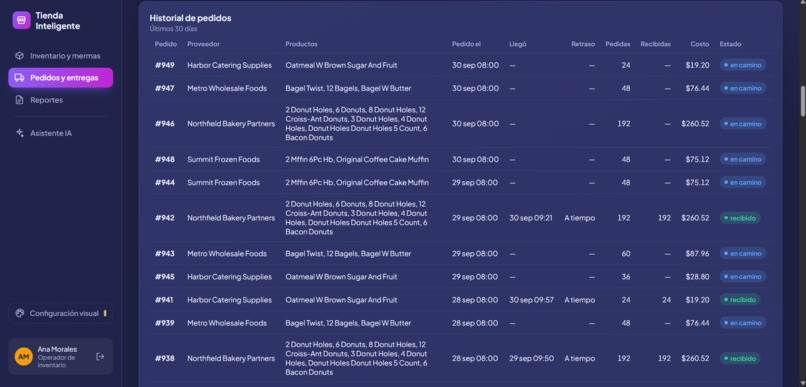Click Summit Frozen Foods in order #948 row
The height and width of the screenshot is (387, 806).
[x=223, y=159]
